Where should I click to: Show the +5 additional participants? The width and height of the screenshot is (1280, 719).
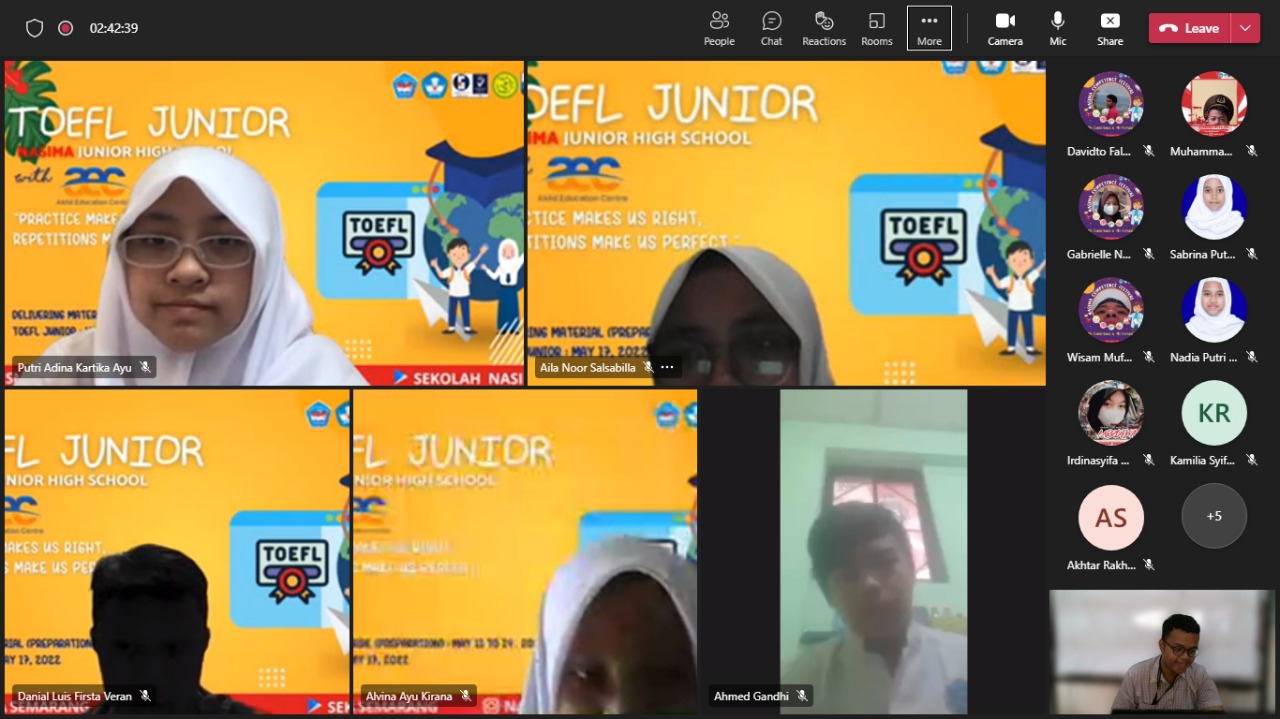click(x=1213, y=516)
